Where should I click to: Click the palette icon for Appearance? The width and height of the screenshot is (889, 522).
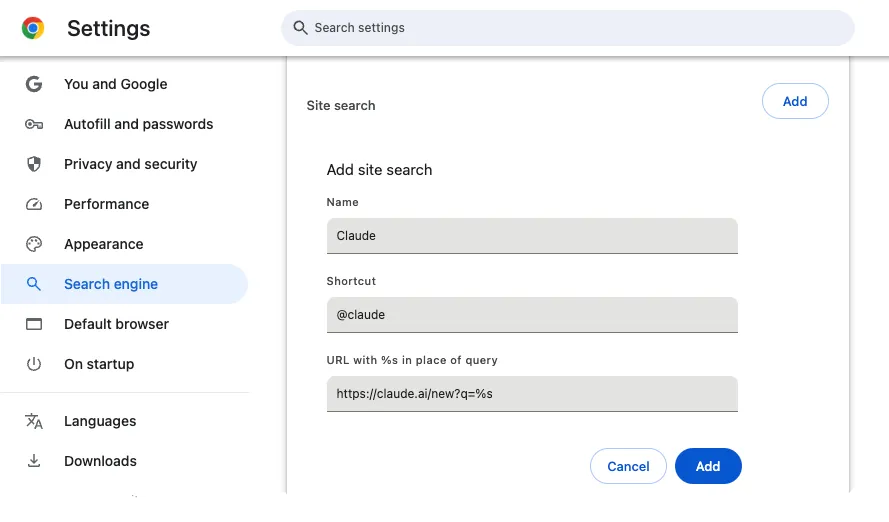[34, 244]
